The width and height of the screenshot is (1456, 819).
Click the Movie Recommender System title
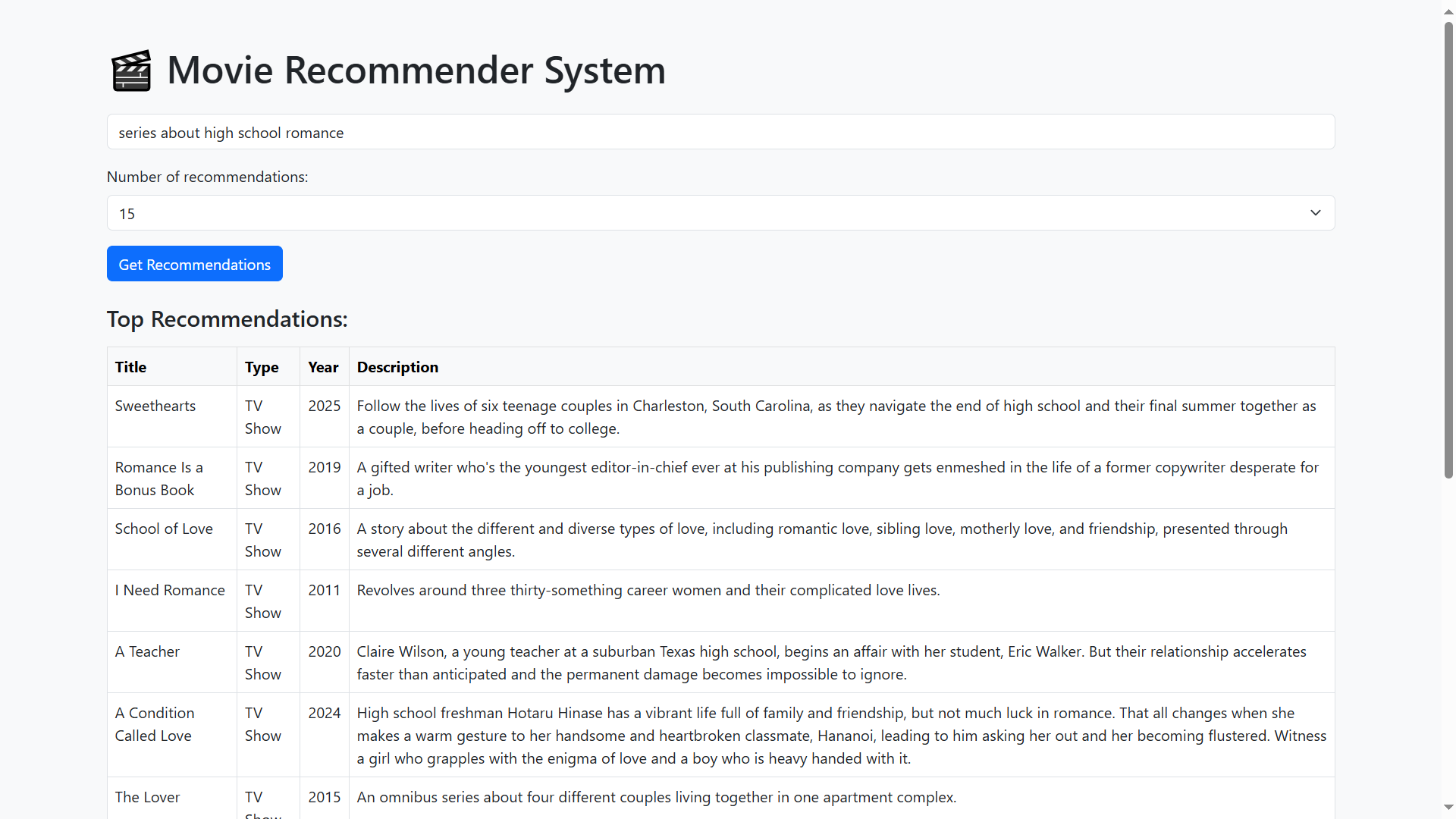click(x=416, y=70)
